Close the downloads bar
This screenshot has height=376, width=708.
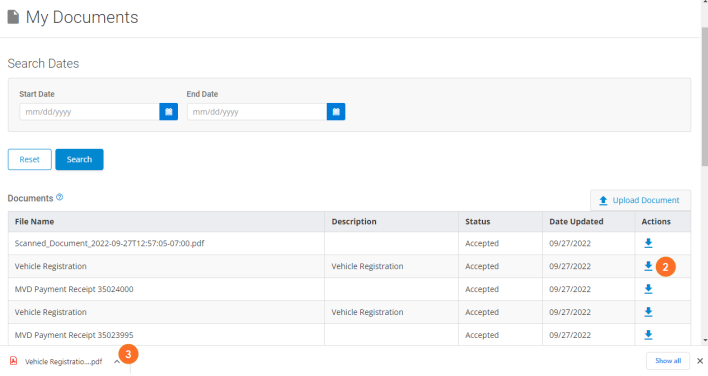click(x=700, y=361)
